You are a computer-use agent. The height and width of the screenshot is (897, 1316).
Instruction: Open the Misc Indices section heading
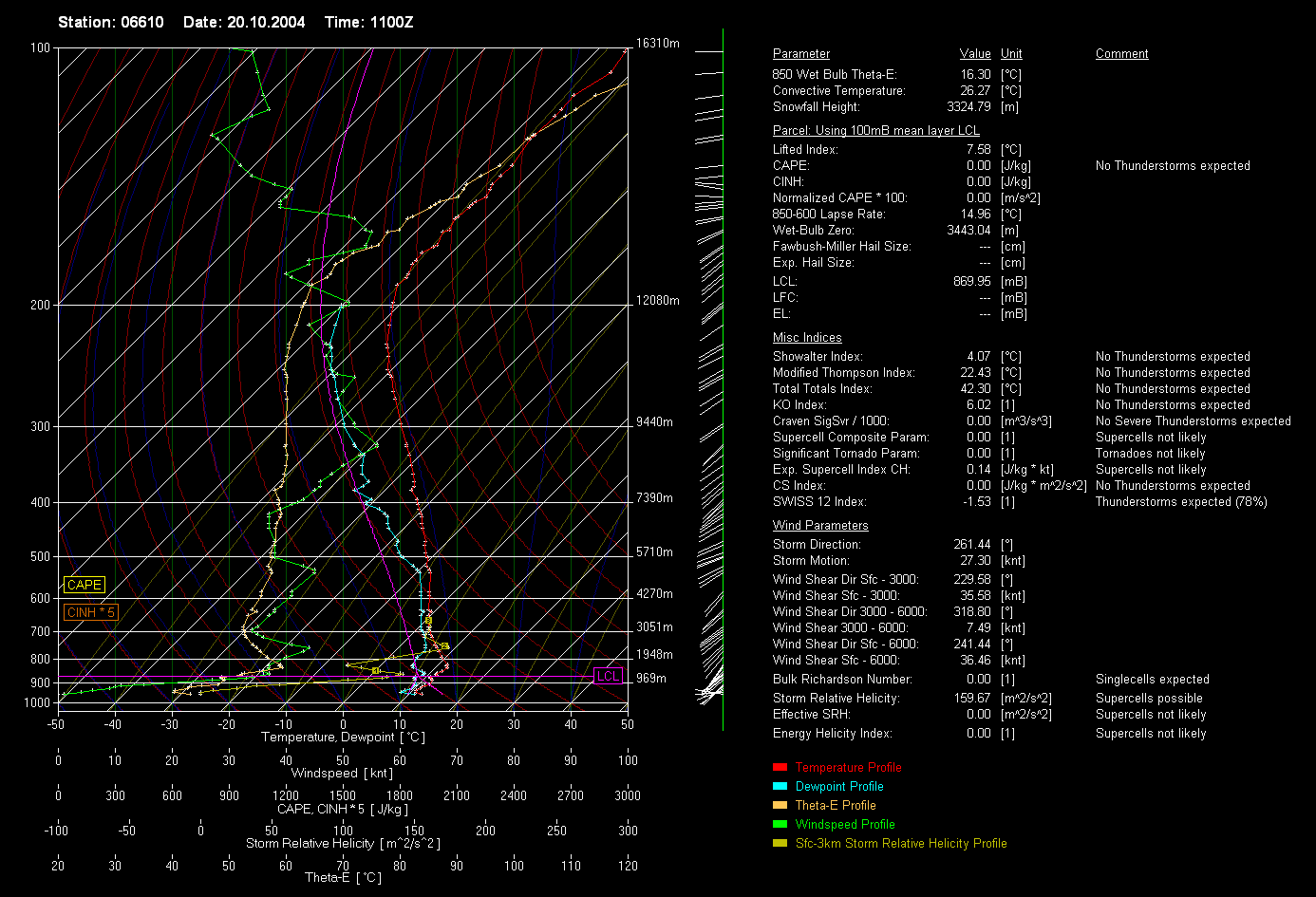pos(807,338)
